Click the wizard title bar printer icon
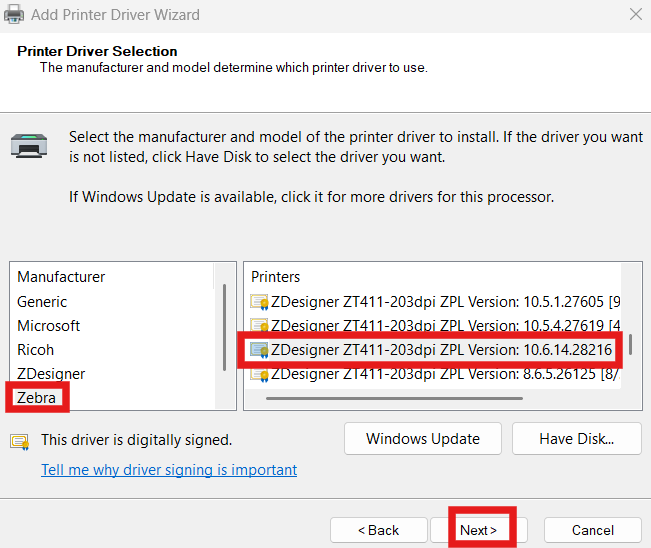Image resolution: width=651 pixels, height=548 pixels. coord(14,15)
